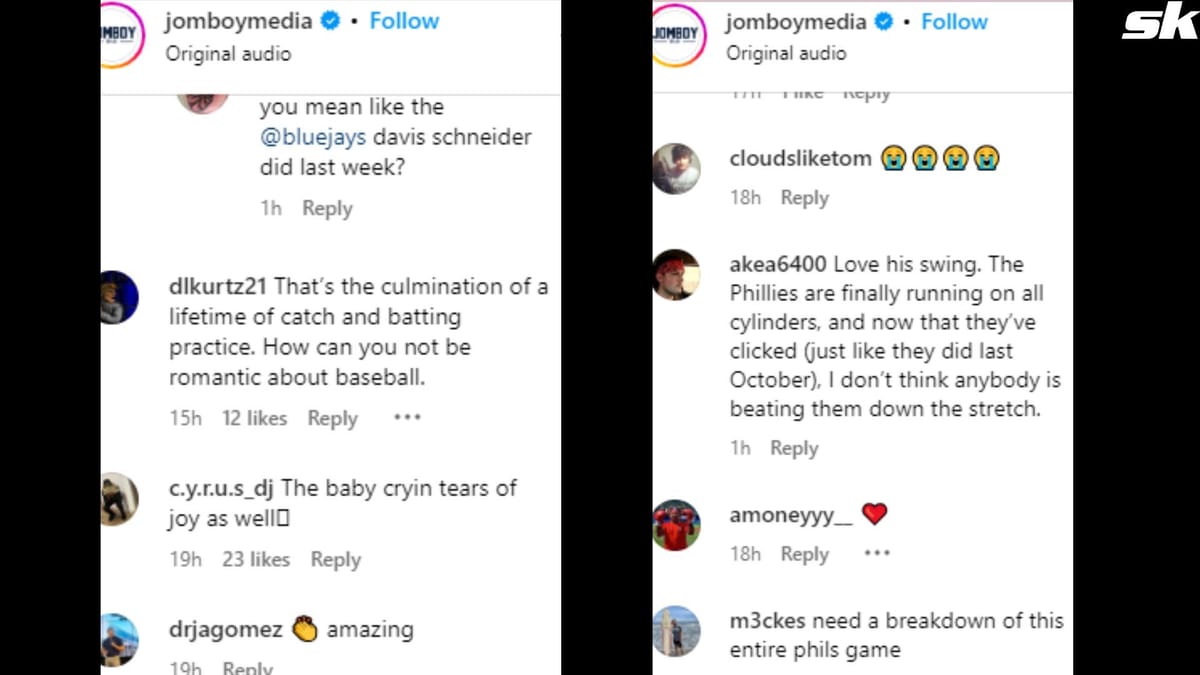
Task: Open dlkurtz21's profile avatar
Action: point(119,297)
